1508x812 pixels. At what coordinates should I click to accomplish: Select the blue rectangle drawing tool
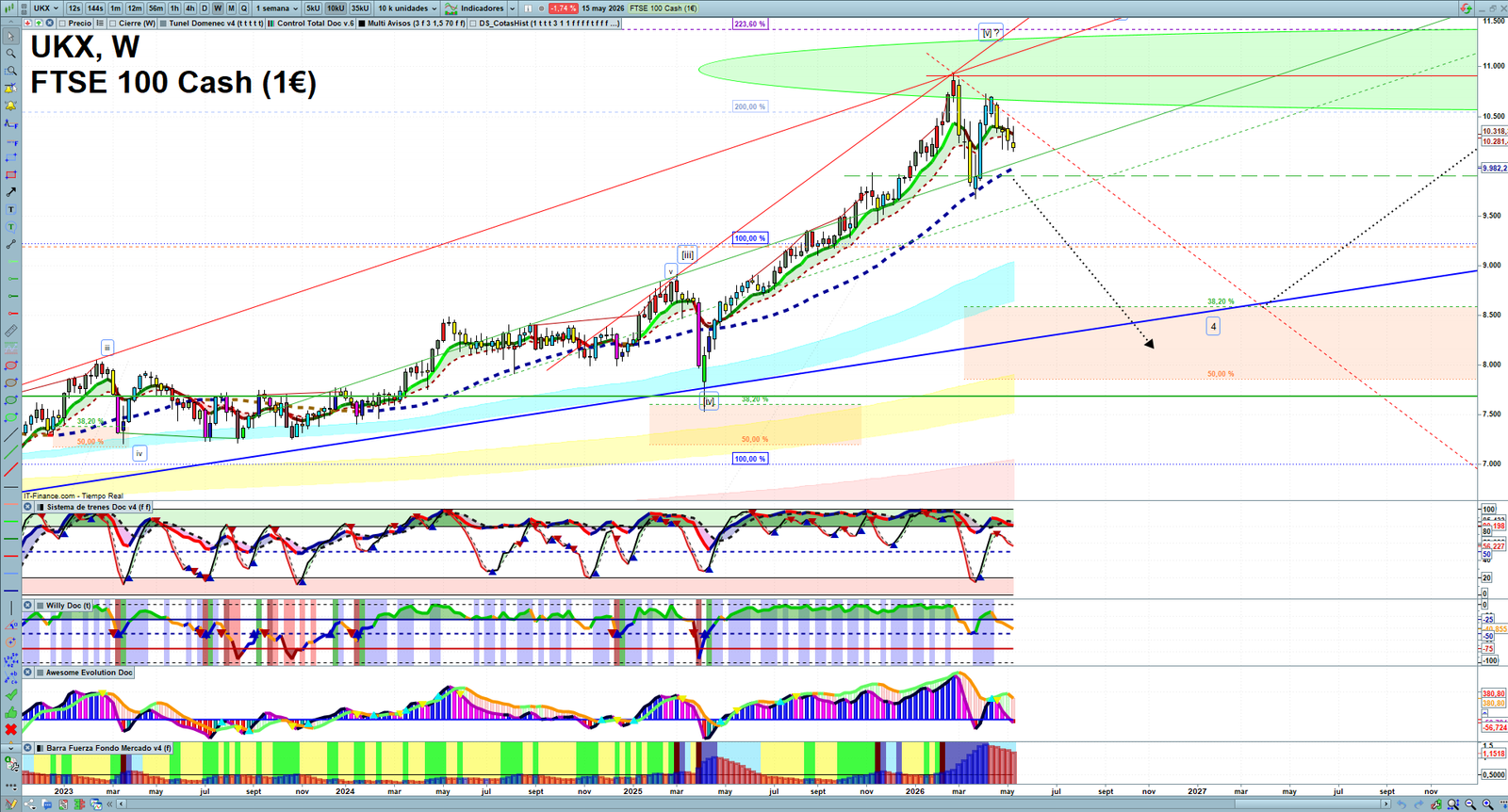(x=11, y=157)
